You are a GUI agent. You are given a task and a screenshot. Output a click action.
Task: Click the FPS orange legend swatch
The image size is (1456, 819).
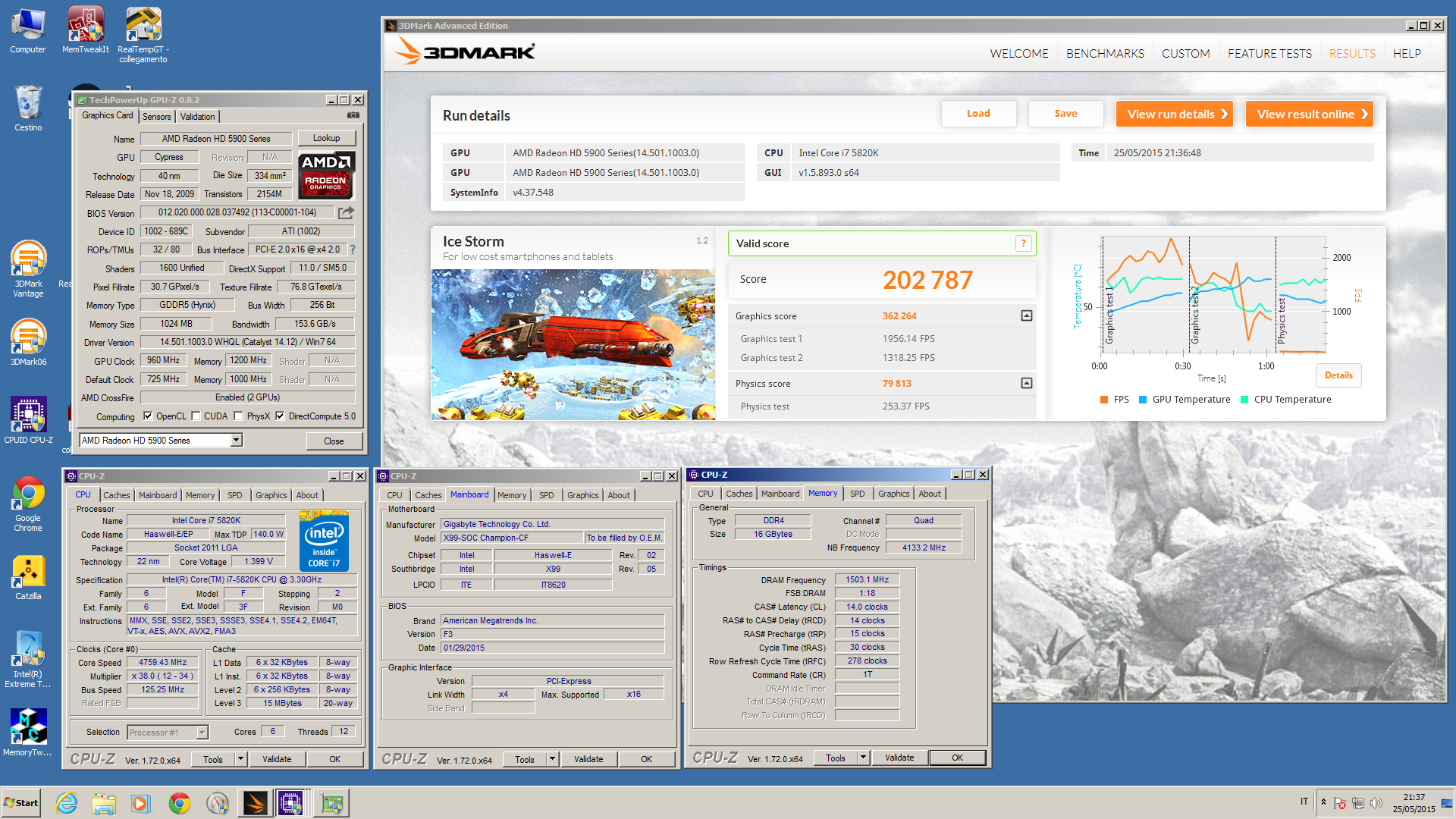1104,400
